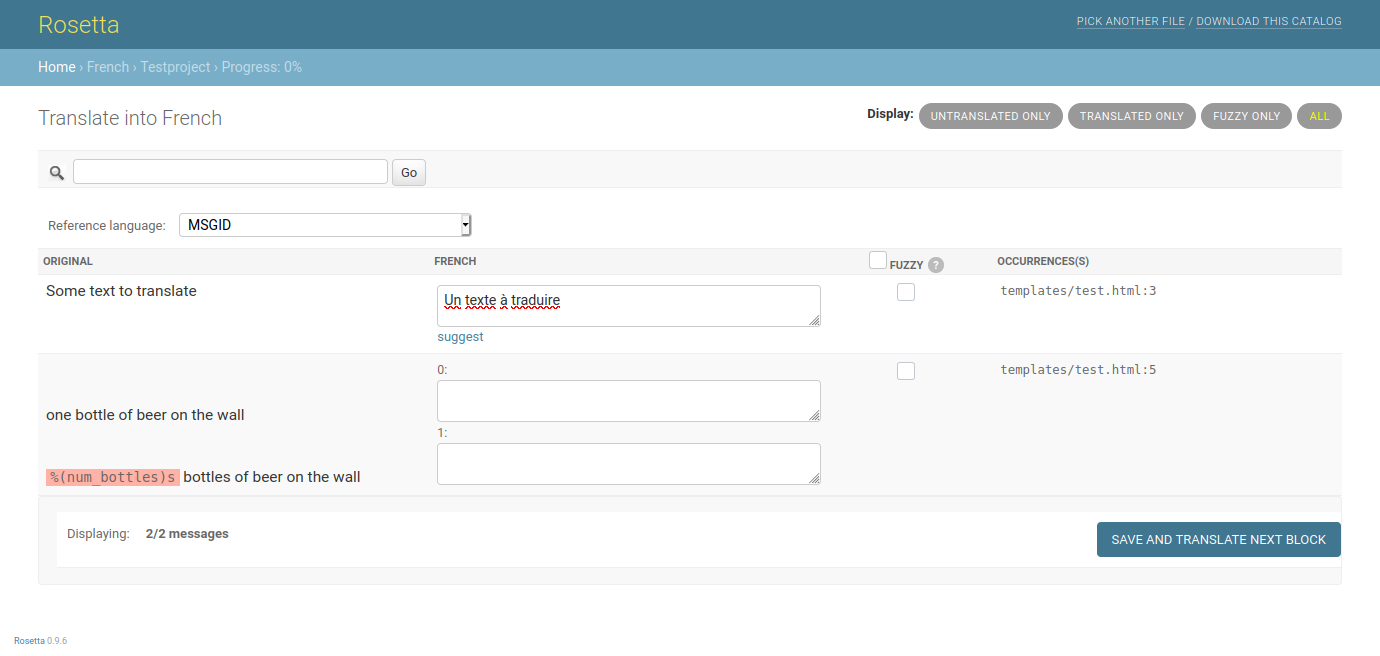The width and height of the screenshot is (1380, 656).
Task: Click the plural form 1 translation textarea
Action: tap(628, 463)
